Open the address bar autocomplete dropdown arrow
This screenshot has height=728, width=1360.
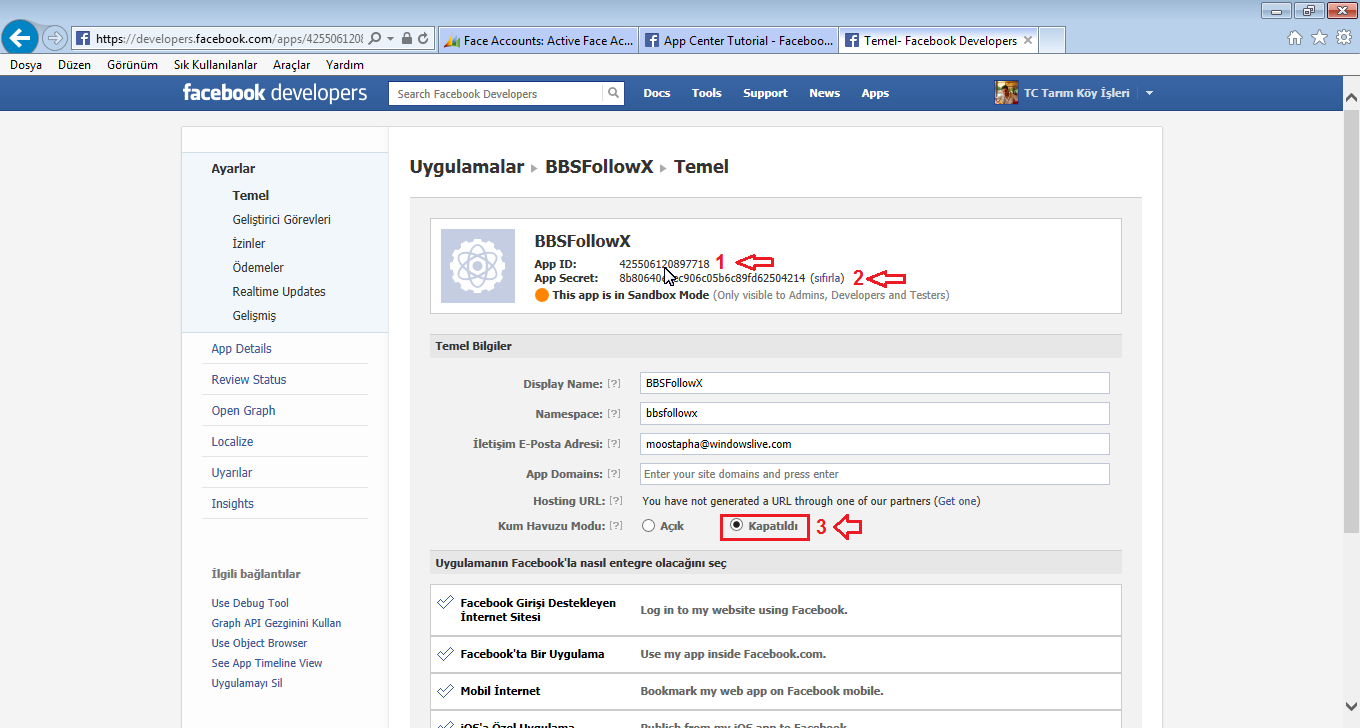389,39
